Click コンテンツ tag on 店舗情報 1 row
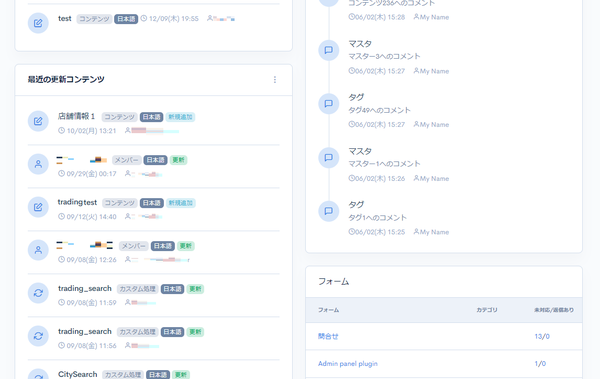 coord(119,117)
